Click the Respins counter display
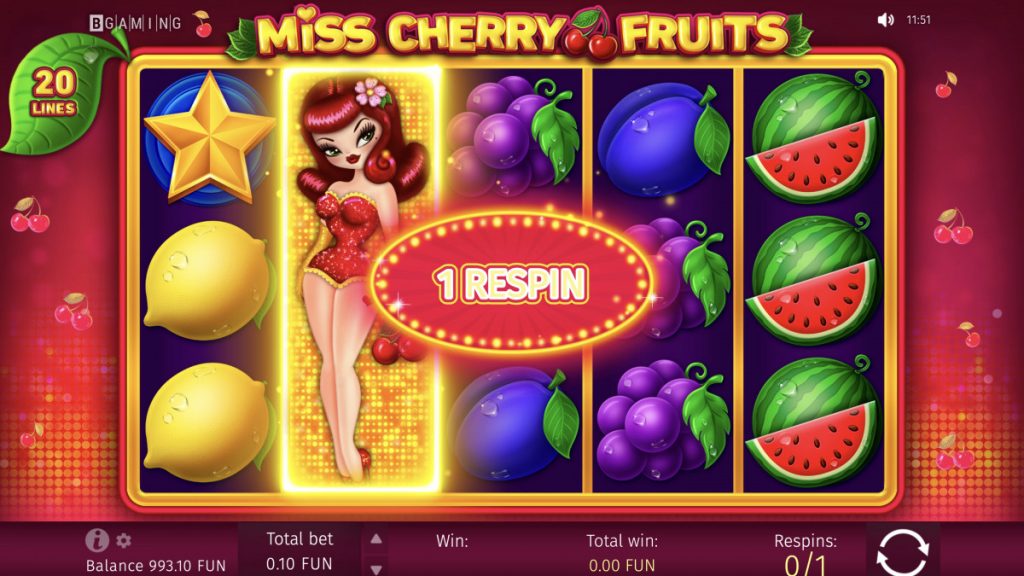This screenshot has height=576, width=1024. point(805,554)
